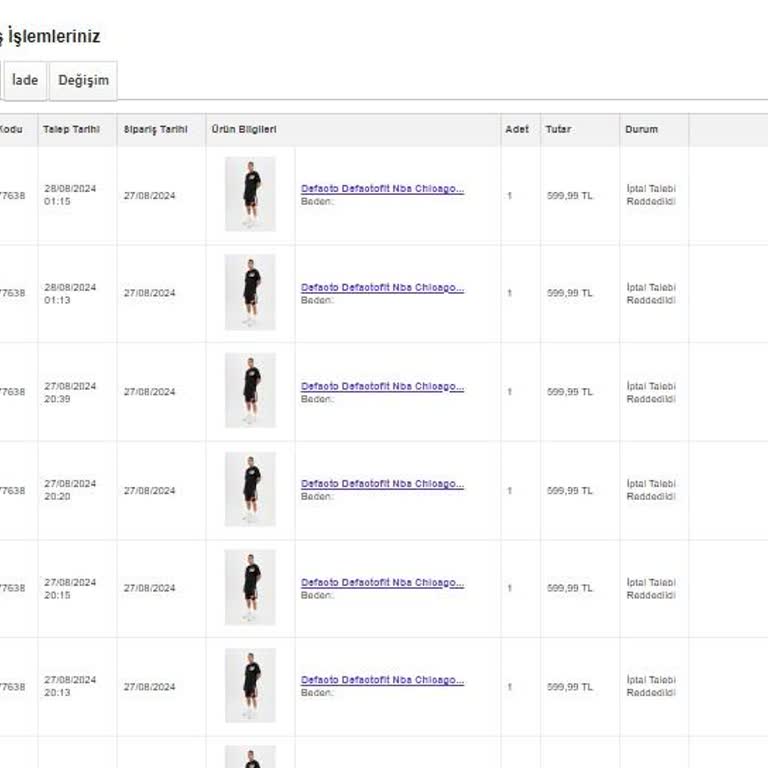Click product thumbnail in the 27/08/2024 20:20 row

click(250, 489)
